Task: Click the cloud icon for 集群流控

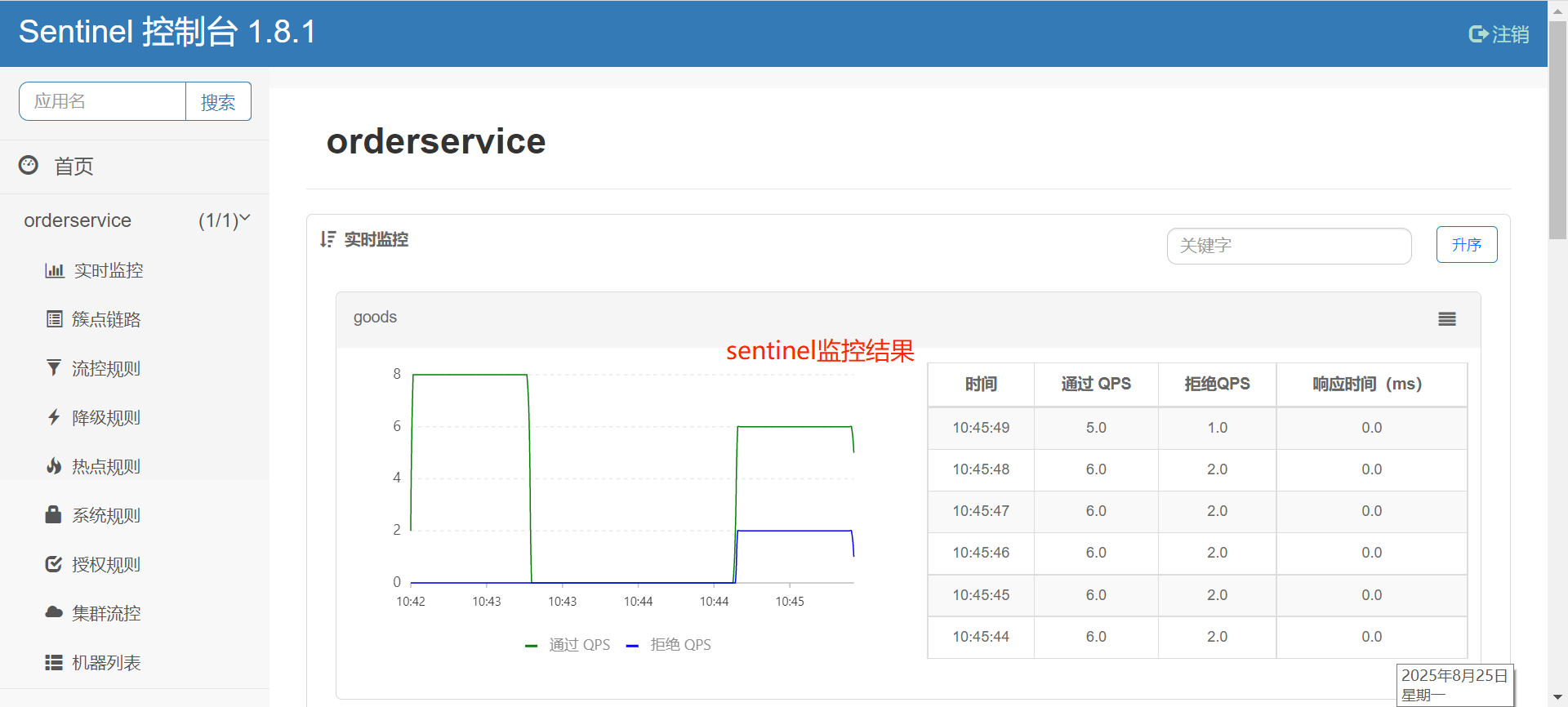Action: (x=54, y=612)
